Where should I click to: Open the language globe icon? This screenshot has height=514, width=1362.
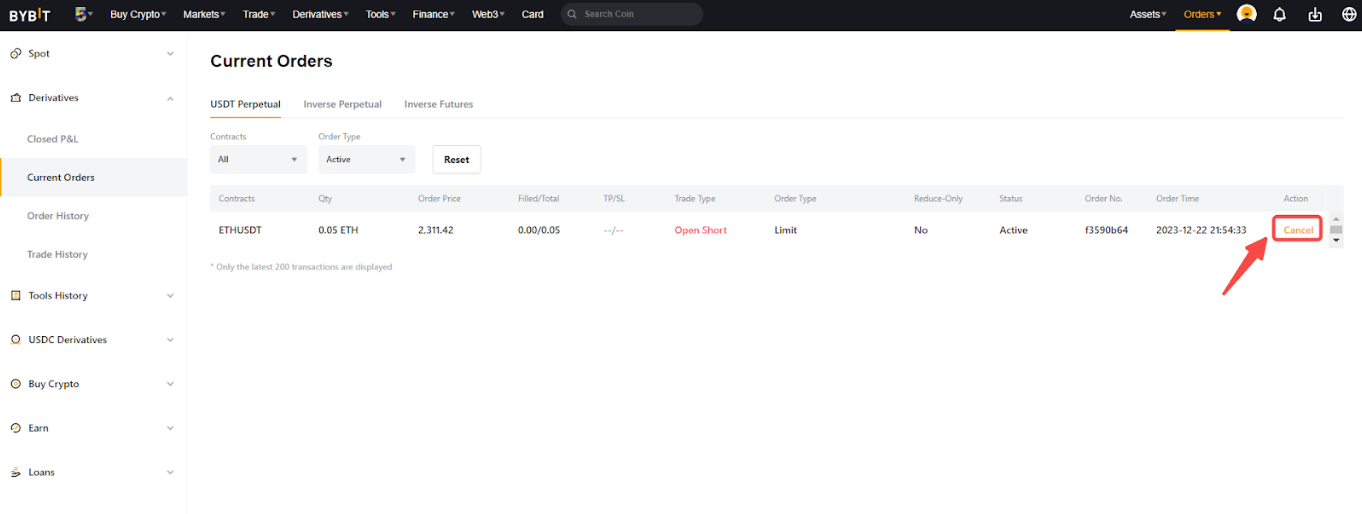coord(1348,14)
